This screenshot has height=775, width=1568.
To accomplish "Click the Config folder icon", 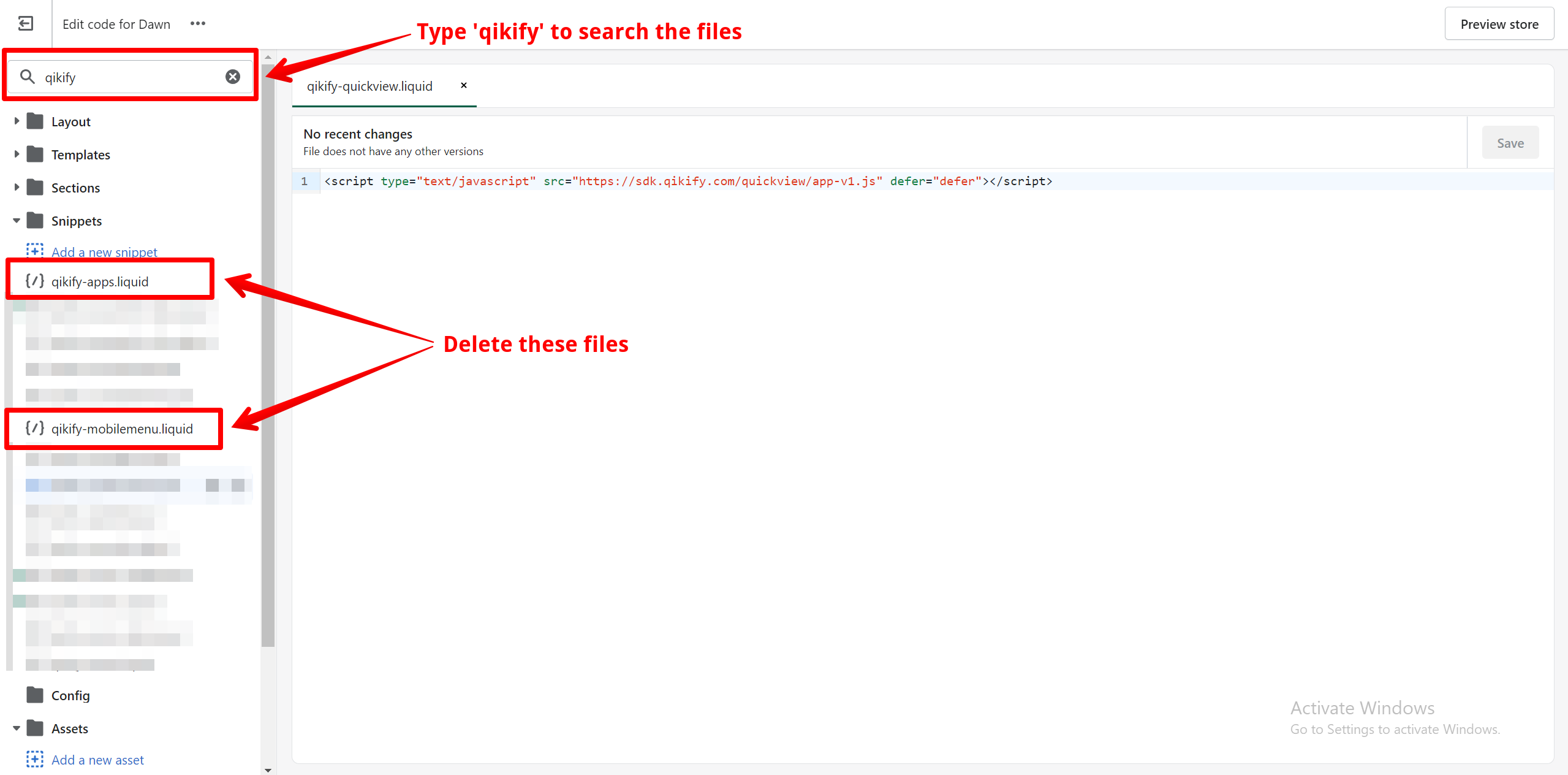I will click(x=36, y=695).
